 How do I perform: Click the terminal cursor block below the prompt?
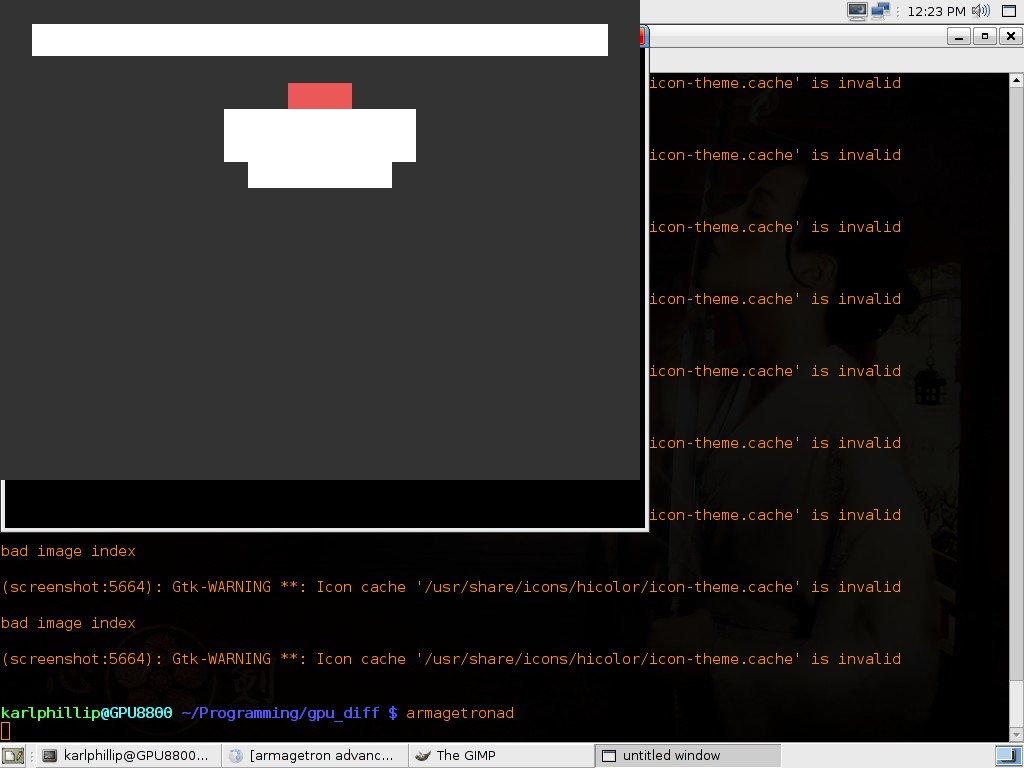5,731
